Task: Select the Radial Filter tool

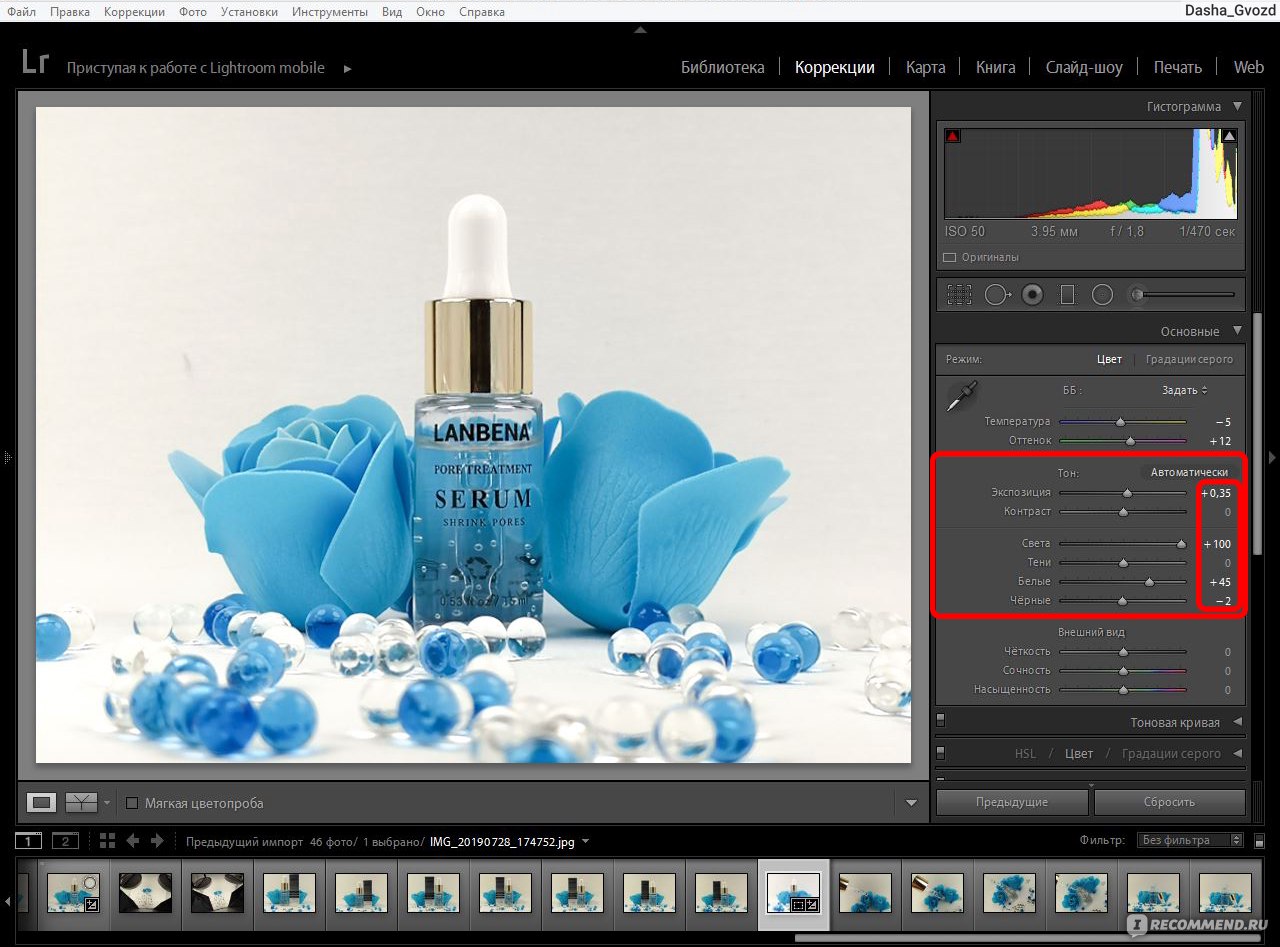Action: (x=1102, y=294)
